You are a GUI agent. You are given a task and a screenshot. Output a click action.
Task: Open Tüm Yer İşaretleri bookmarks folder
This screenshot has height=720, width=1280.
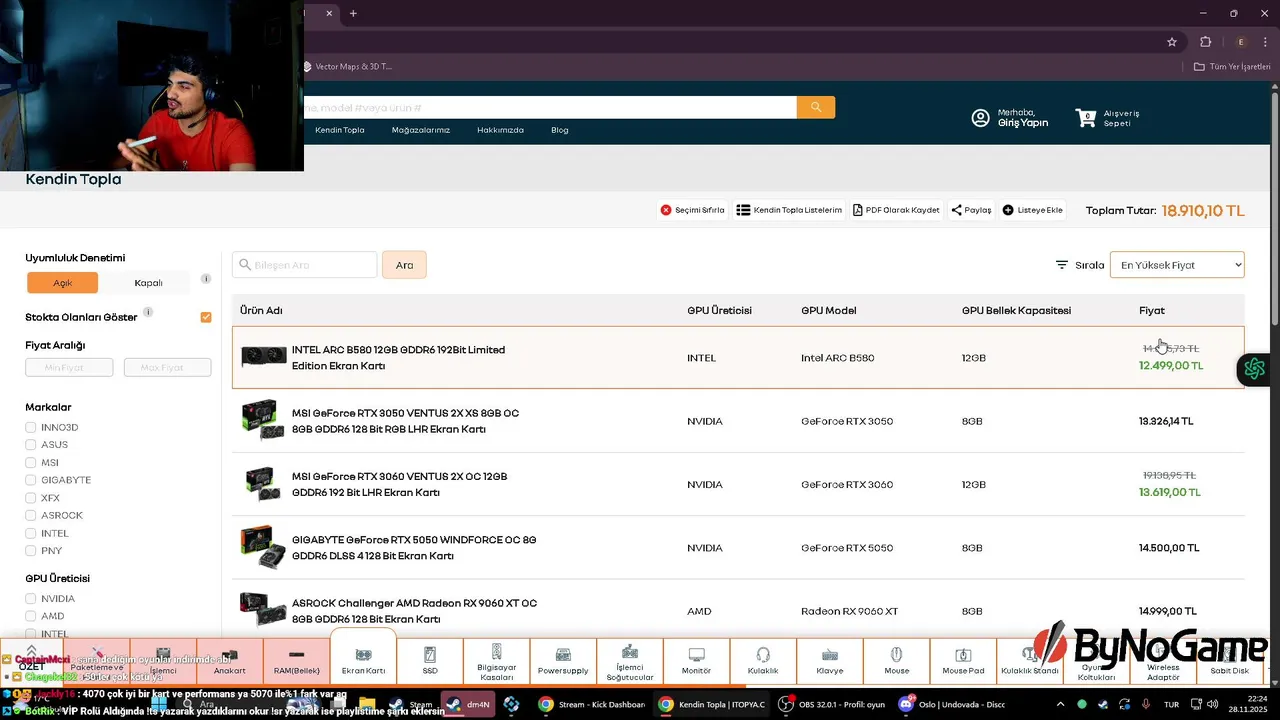pos(1232,66)
